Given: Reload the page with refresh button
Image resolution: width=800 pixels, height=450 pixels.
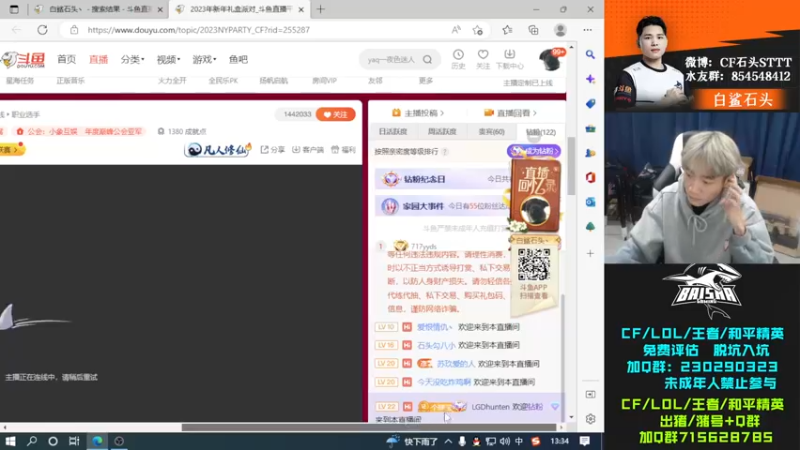Looking at the screenshot, I should coord(42,30).
